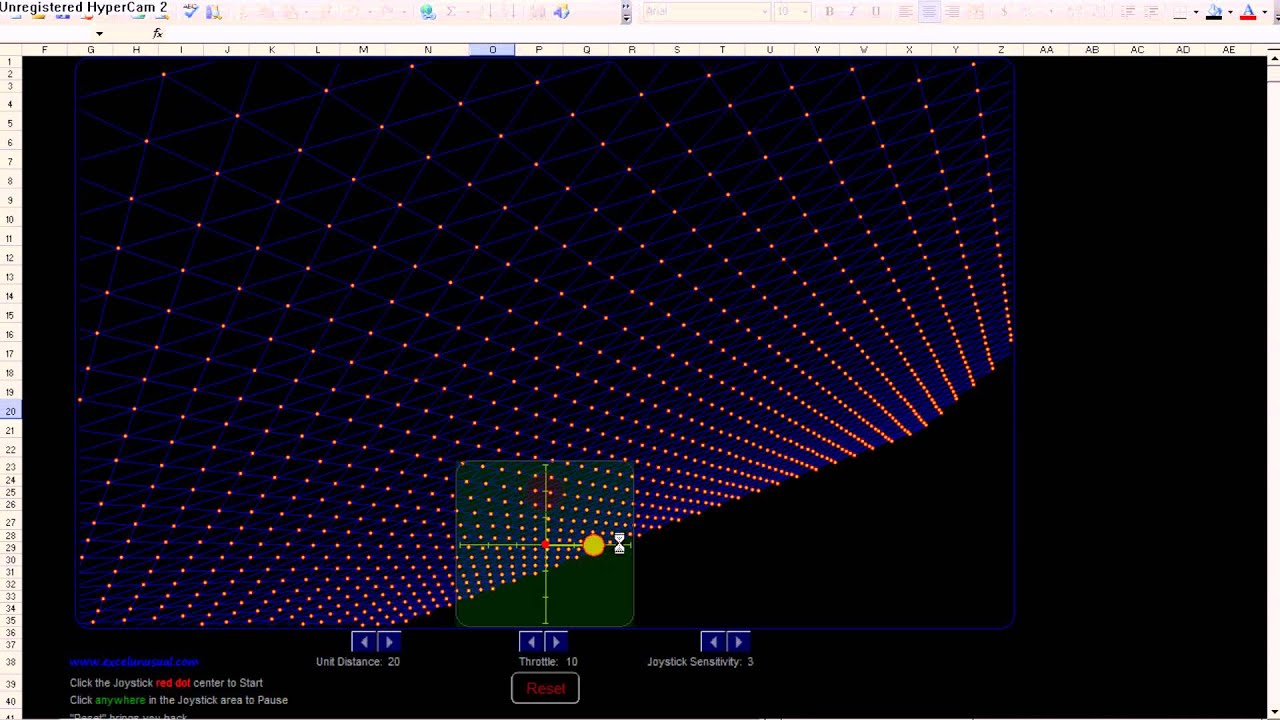Click the Spelling check toolbar icon
The image size is (1280, 720).
pos(191,12)
